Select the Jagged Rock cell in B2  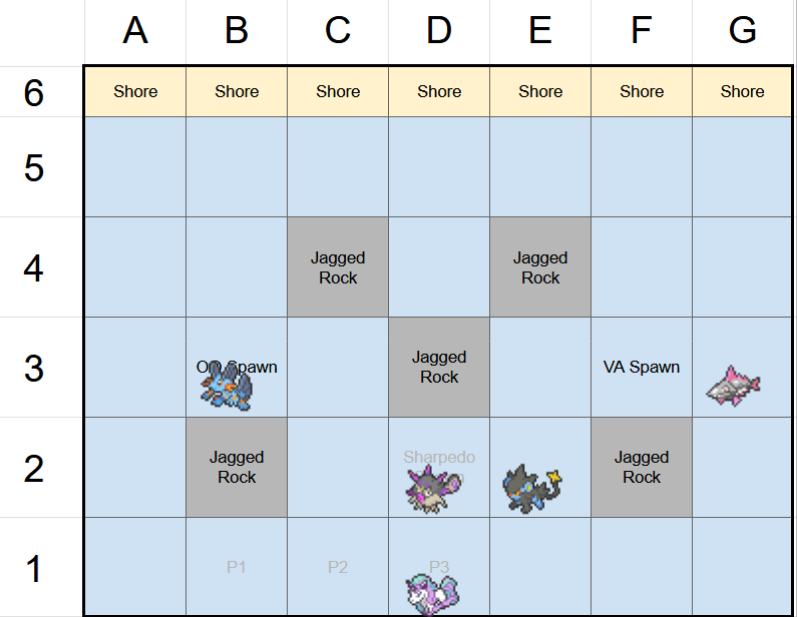point(236,467)
